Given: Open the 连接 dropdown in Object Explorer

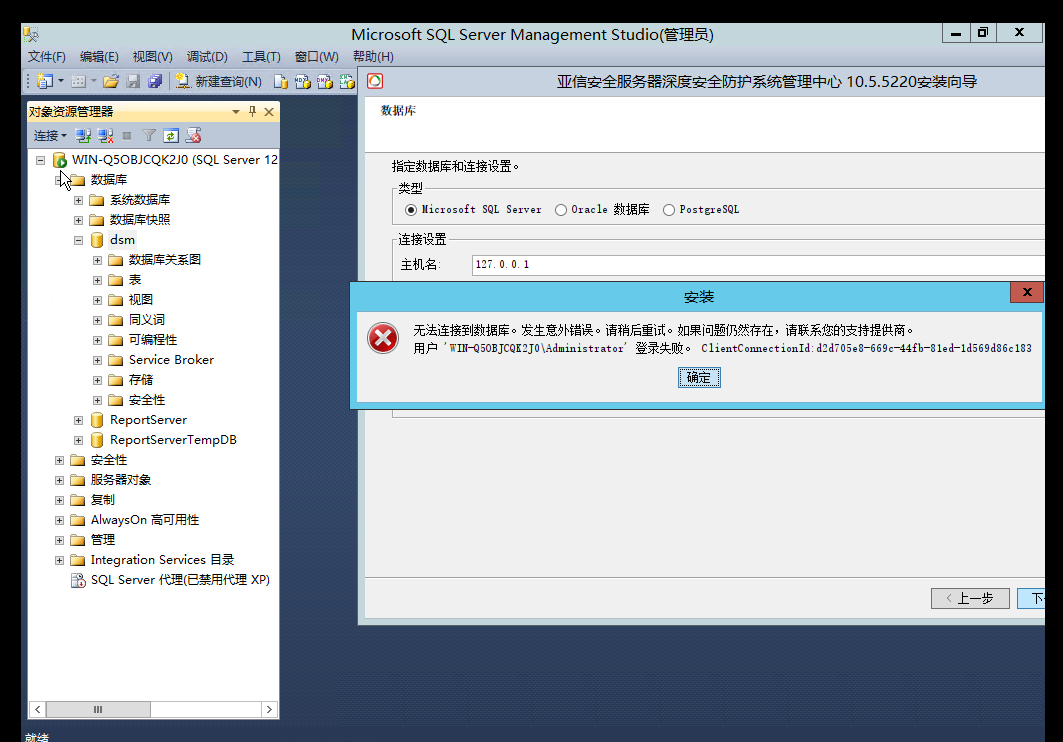Looking at the screenshot, I should tap(50, 136).
